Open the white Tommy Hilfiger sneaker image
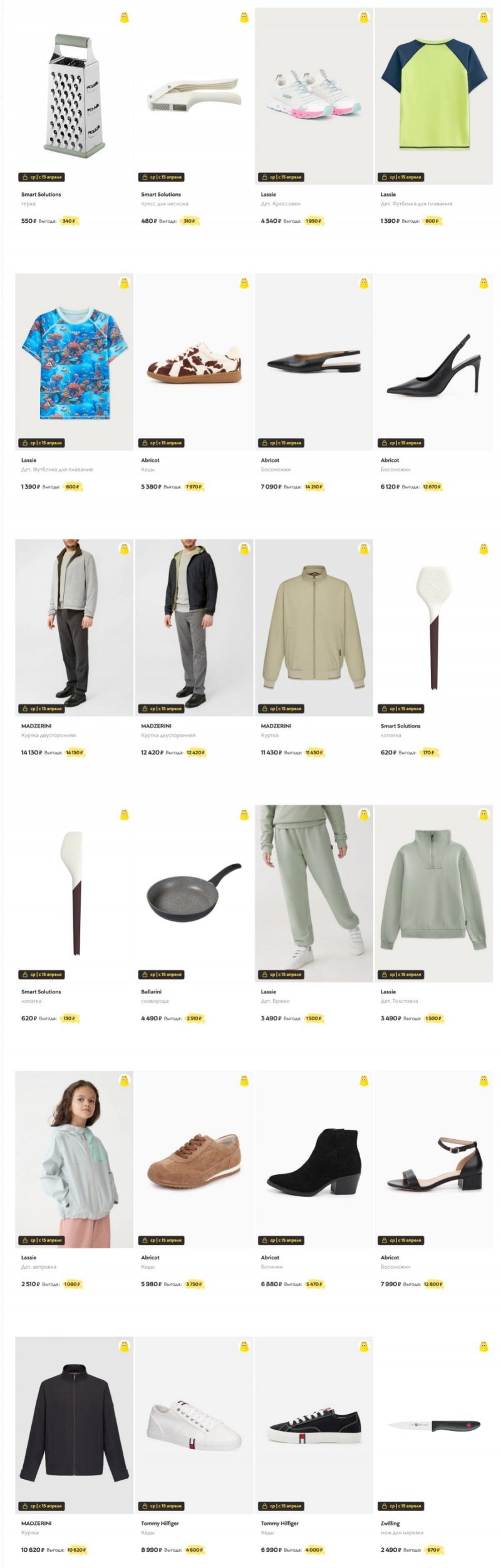 pos(194,1425)
